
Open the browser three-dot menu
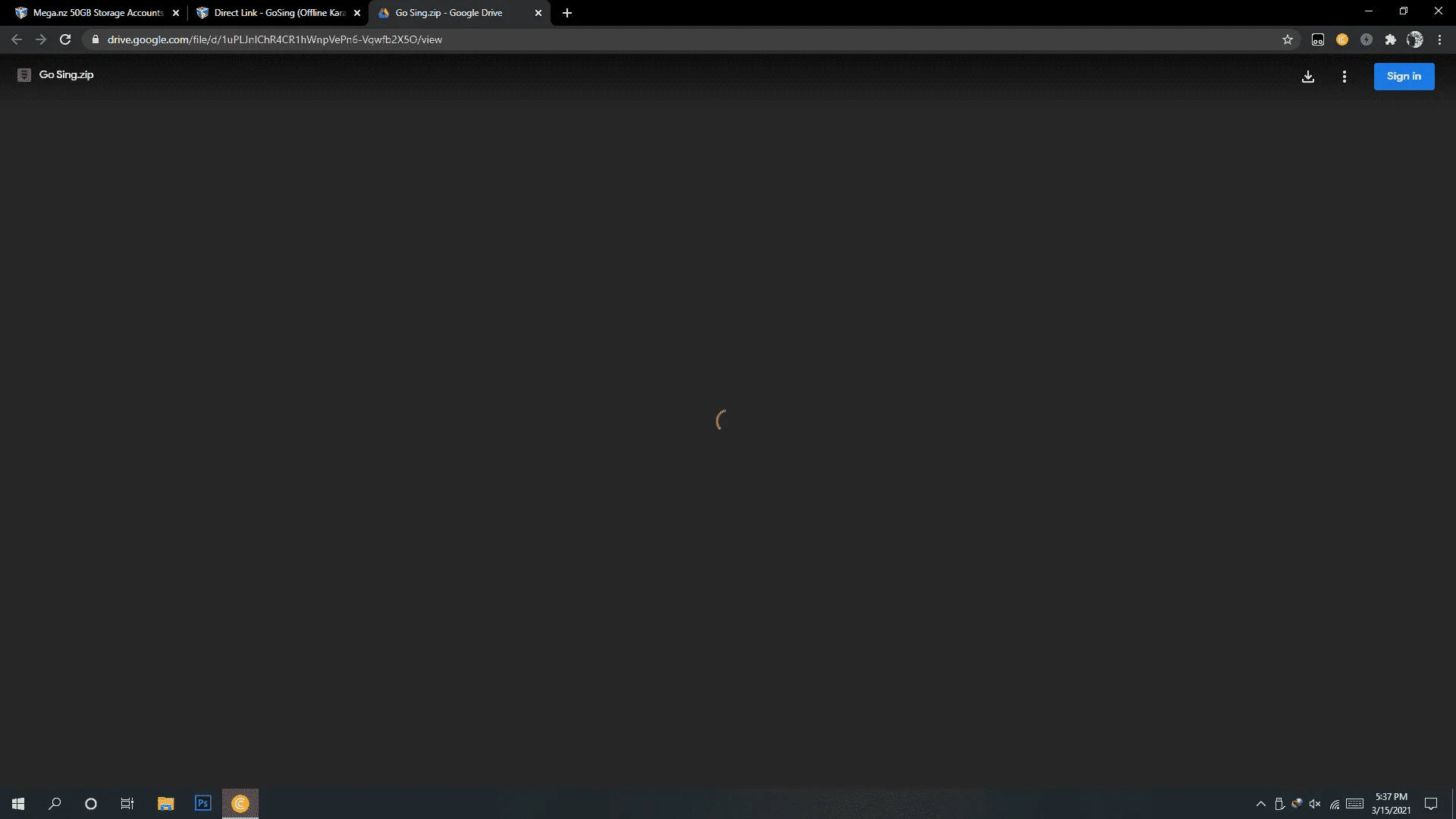point(1440,39)
